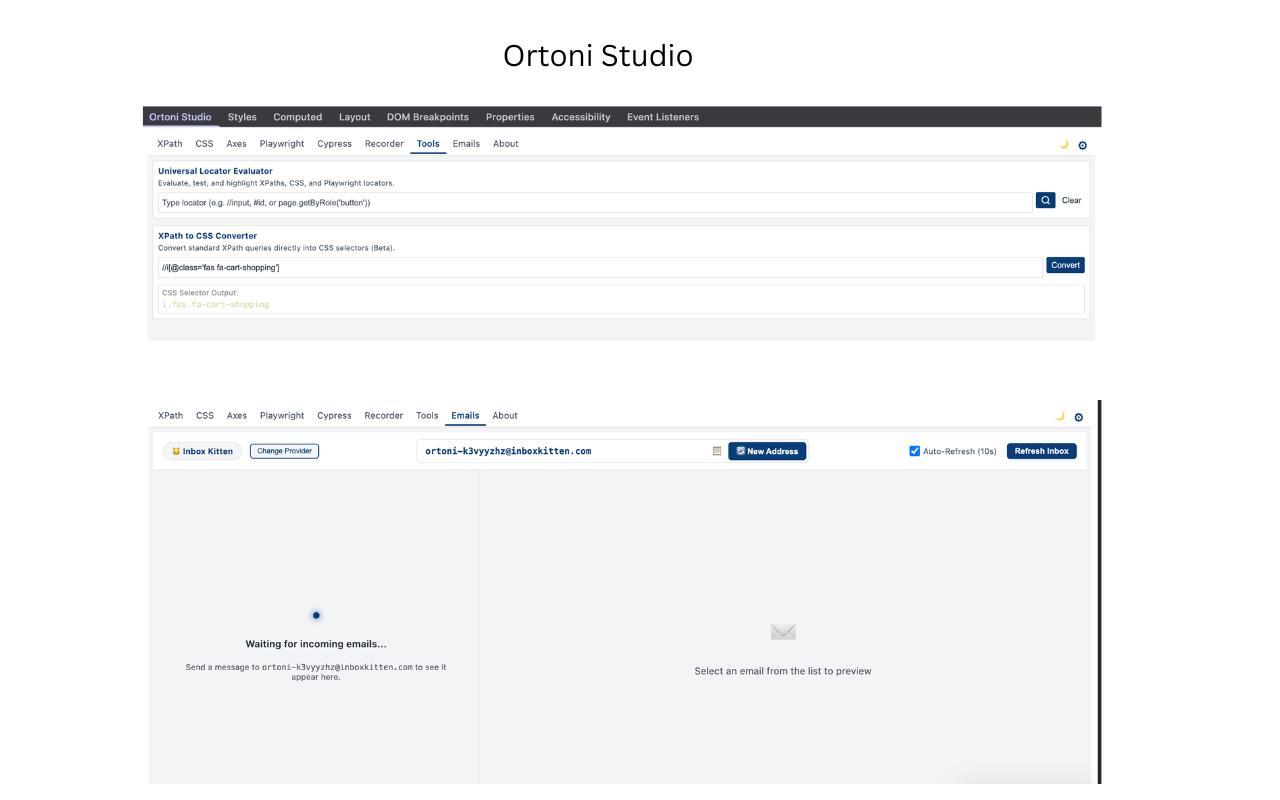Open About tab in the lower Emails panel

(505, 416)
